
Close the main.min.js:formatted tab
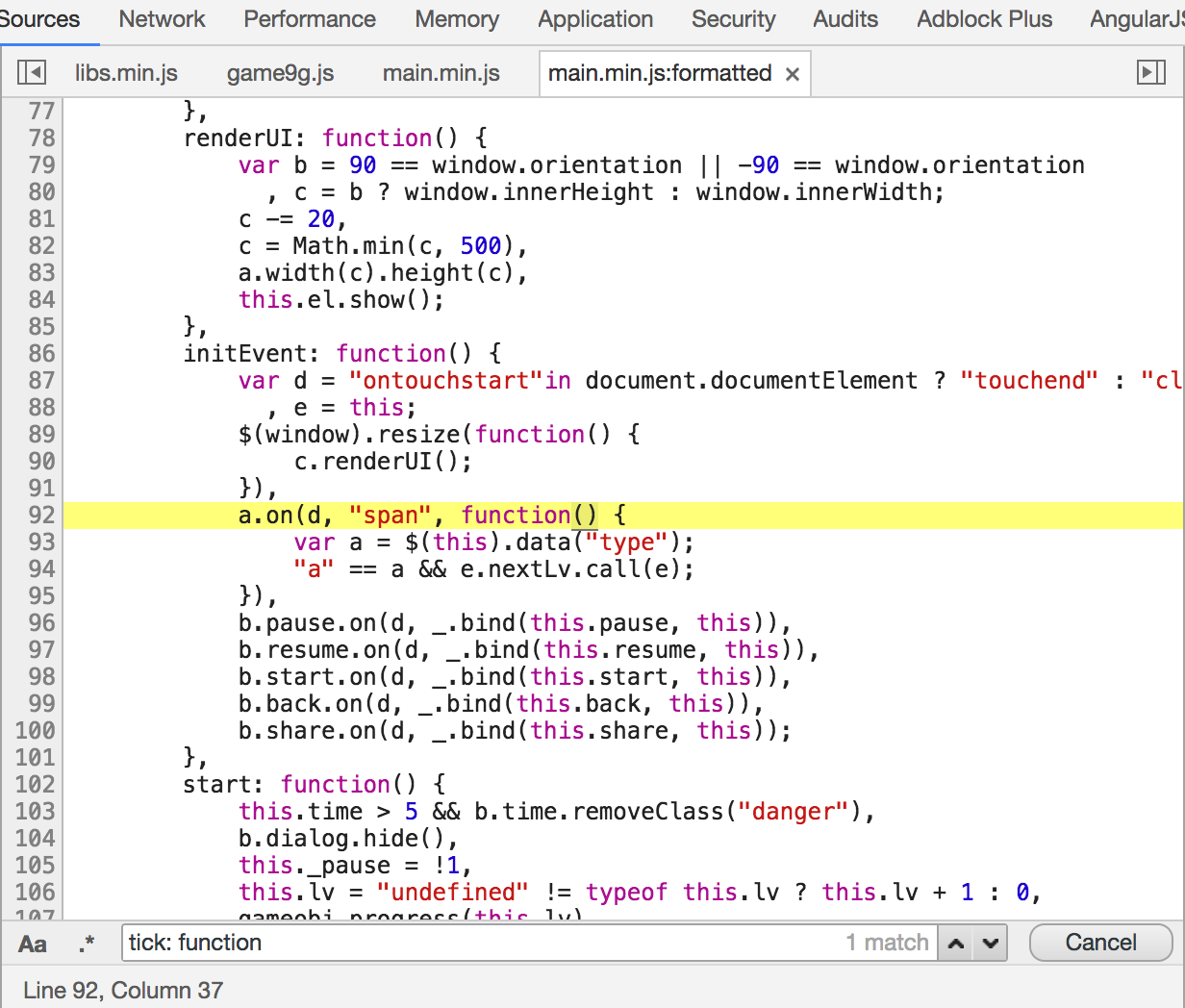[x=793, y=74]
